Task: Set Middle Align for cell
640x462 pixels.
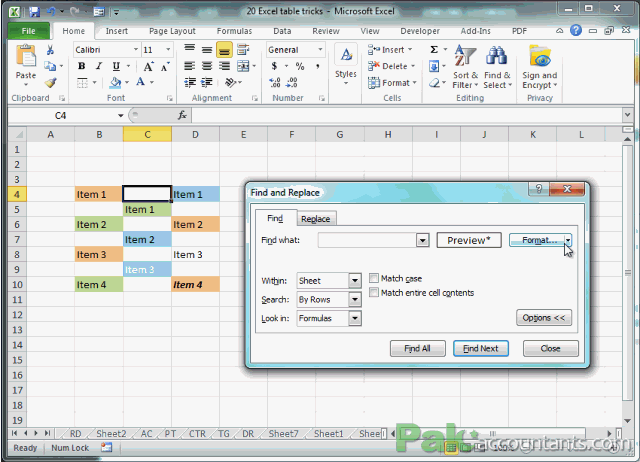Action: pos(207,50)
